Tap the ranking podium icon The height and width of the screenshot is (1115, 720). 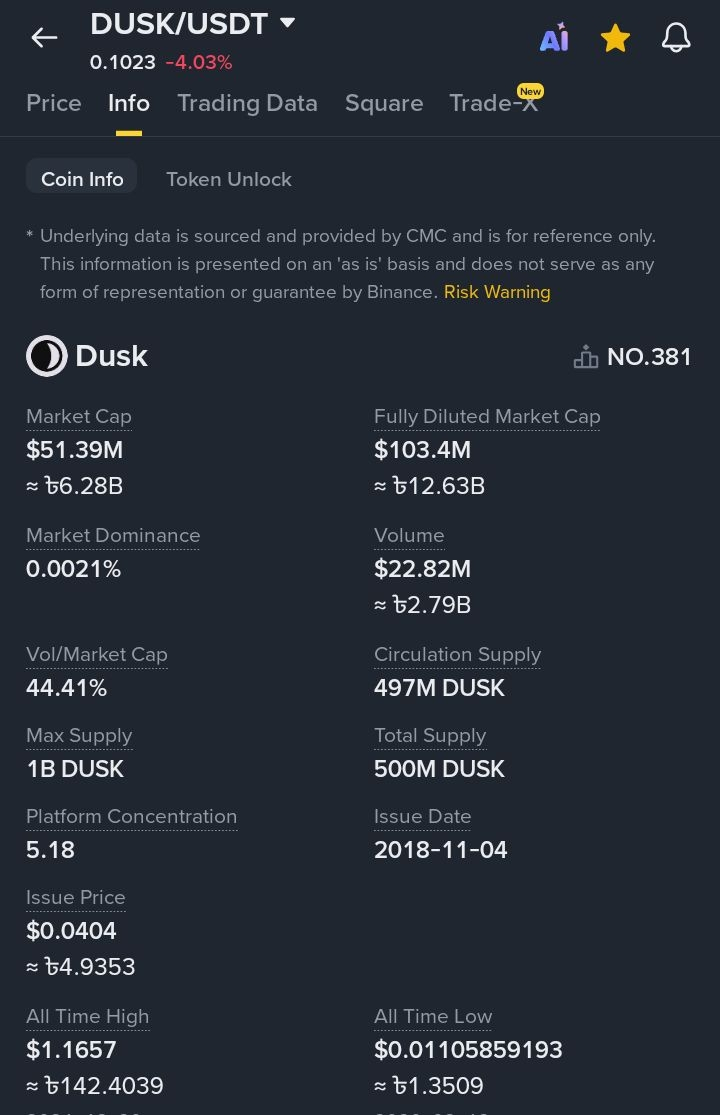tap(586, 357)
